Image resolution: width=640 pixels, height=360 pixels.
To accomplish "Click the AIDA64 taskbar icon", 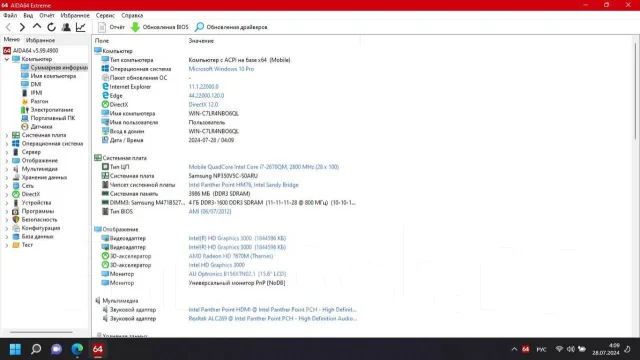I will click(x=98, y=349).
